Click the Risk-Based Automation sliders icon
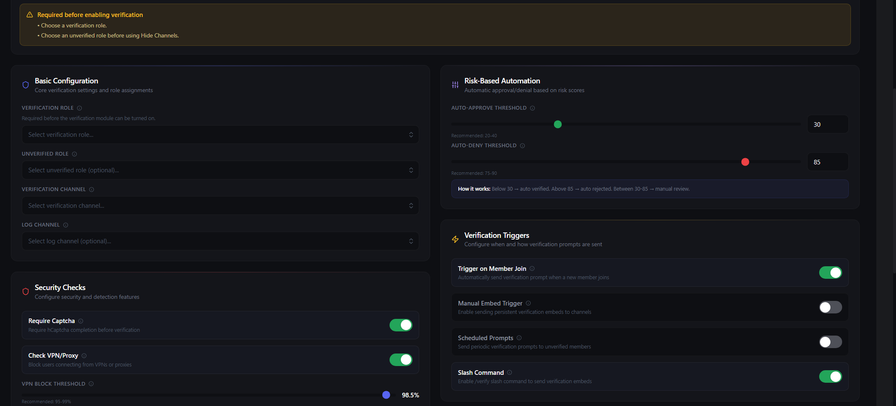This screenshot has height=406, width=896. coord(455,85)
